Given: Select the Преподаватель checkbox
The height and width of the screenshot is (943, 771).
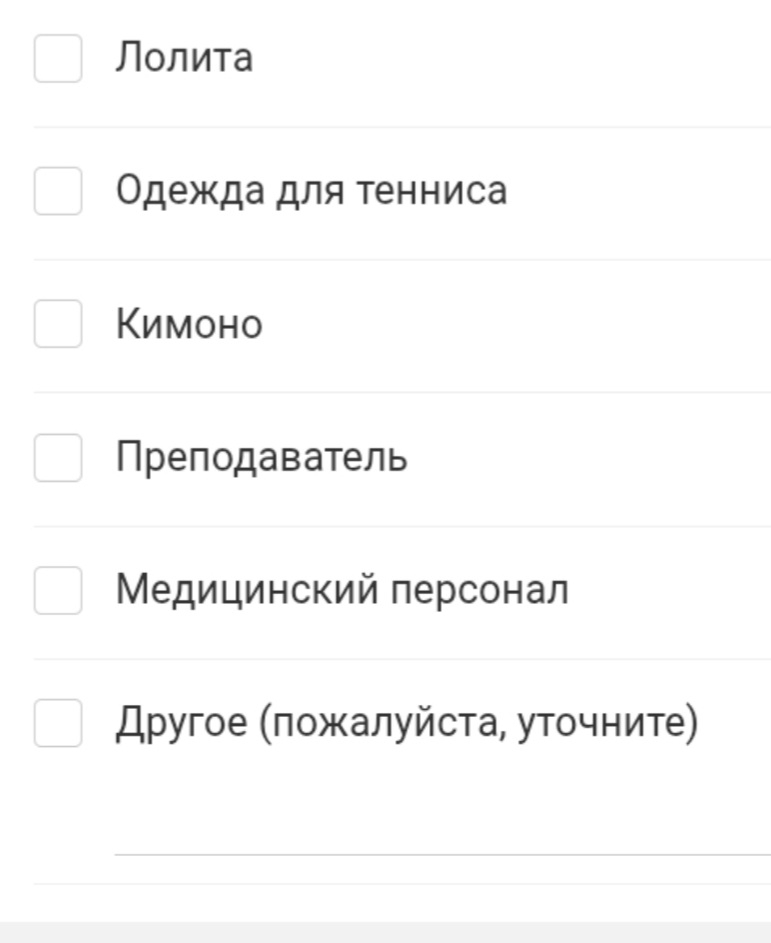Looking at the screenshot, I should point(58,457).
